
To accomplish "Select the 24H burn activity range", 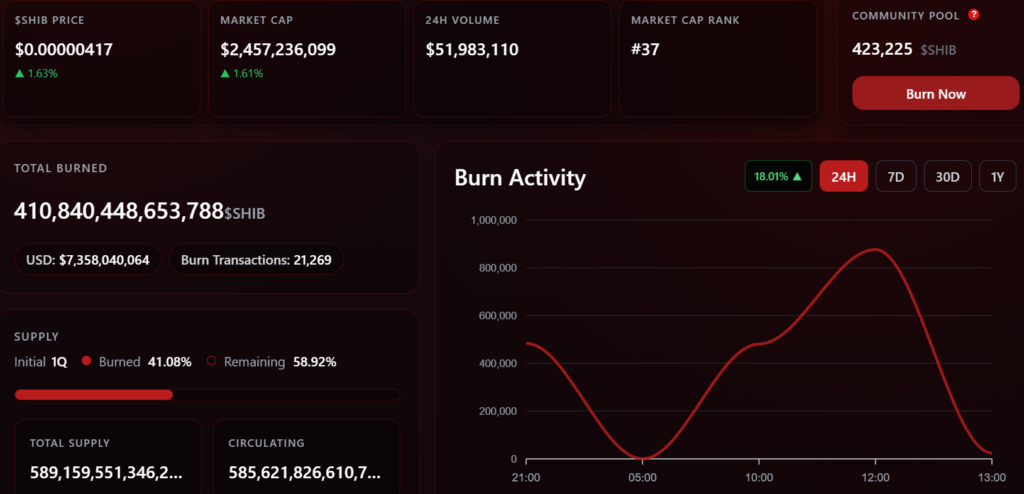I will coord(844,176).
